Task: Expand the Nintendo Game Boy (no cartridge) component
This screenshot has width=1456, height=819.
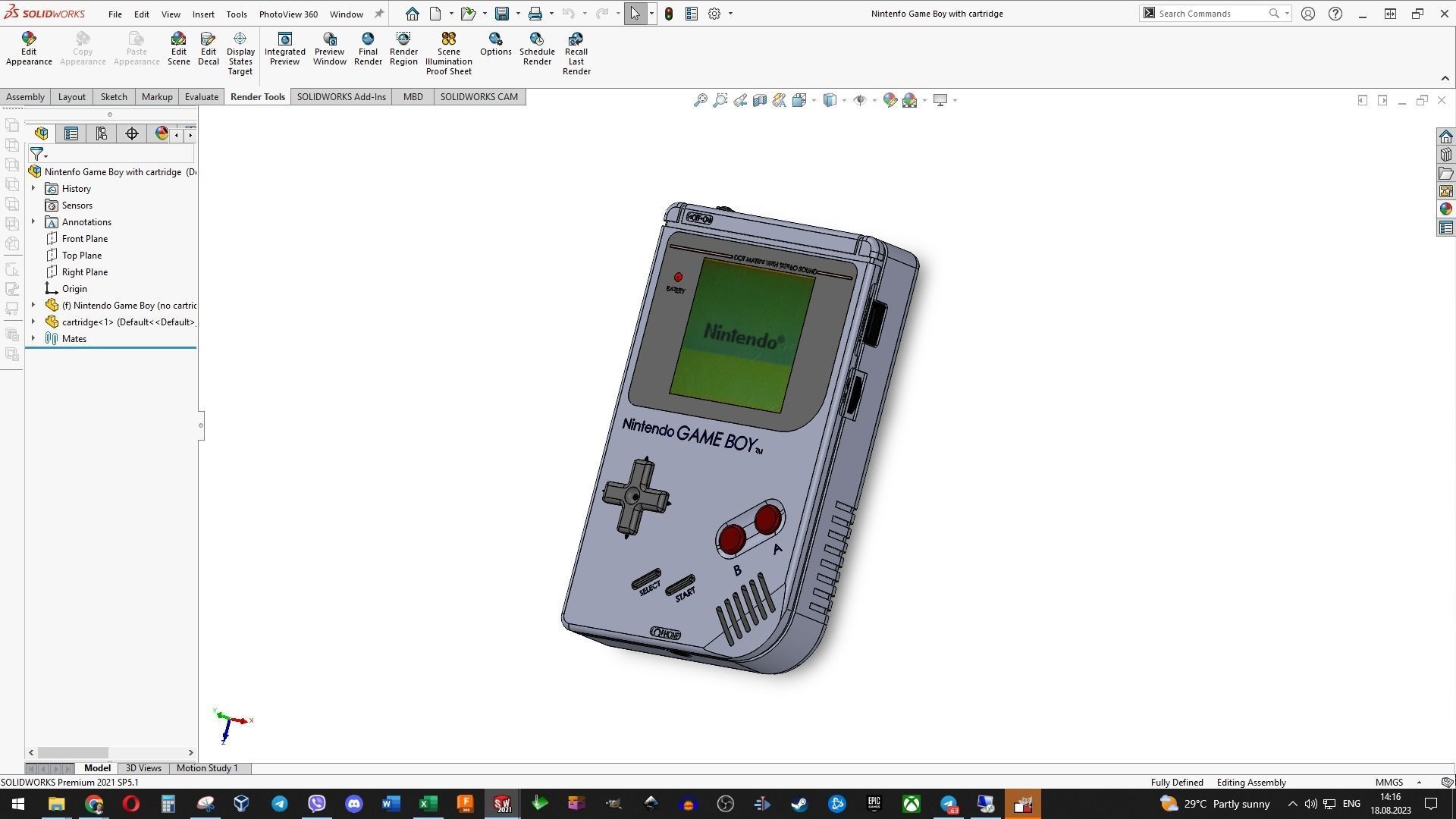Action: coord(33,305)
